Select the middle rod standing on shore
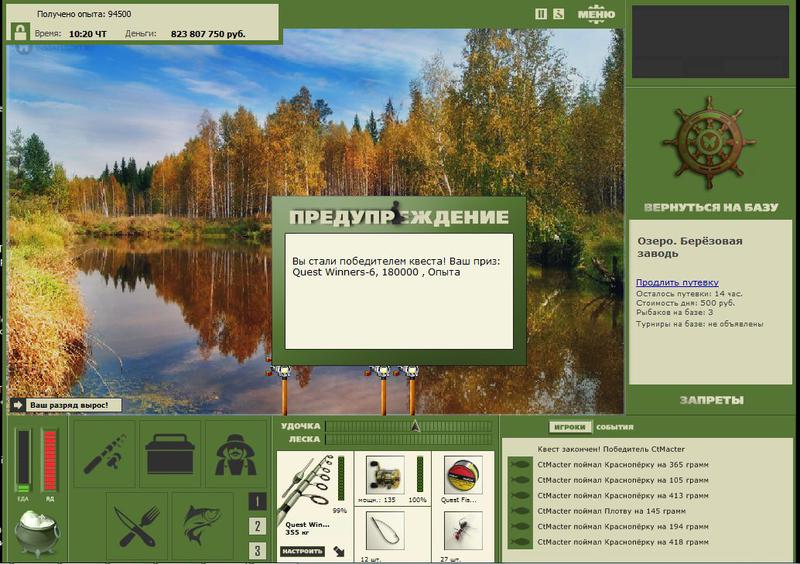 (383, 390)
